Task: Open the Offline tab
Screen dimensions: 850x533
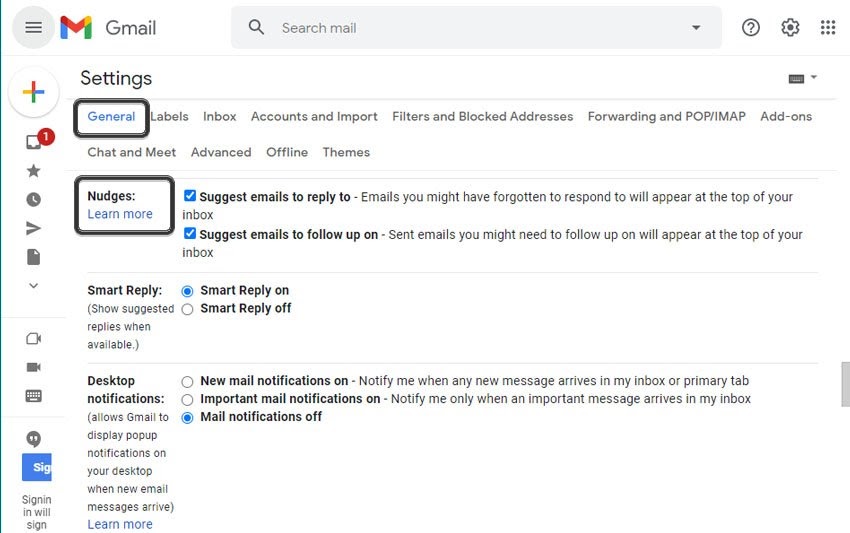Action: pyautogui.click(x=287, y=152)
